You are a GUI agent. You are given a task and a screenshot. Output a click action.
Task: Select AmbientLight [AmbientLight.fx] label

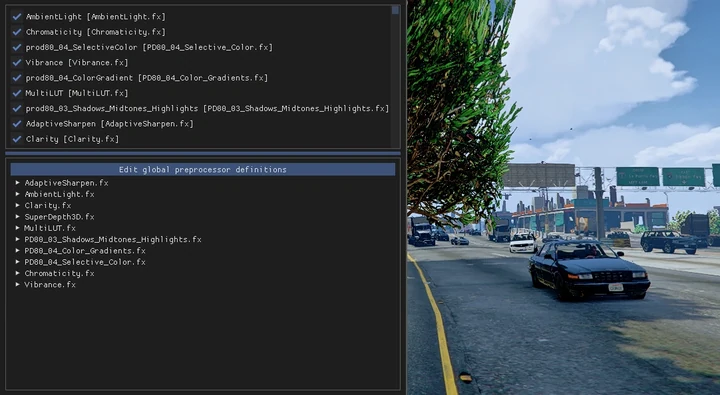coord(96,17)
